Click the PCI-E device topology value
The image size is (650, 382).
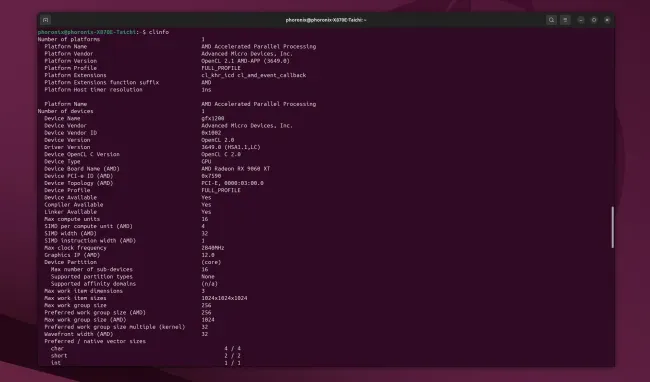pos(232,183)
